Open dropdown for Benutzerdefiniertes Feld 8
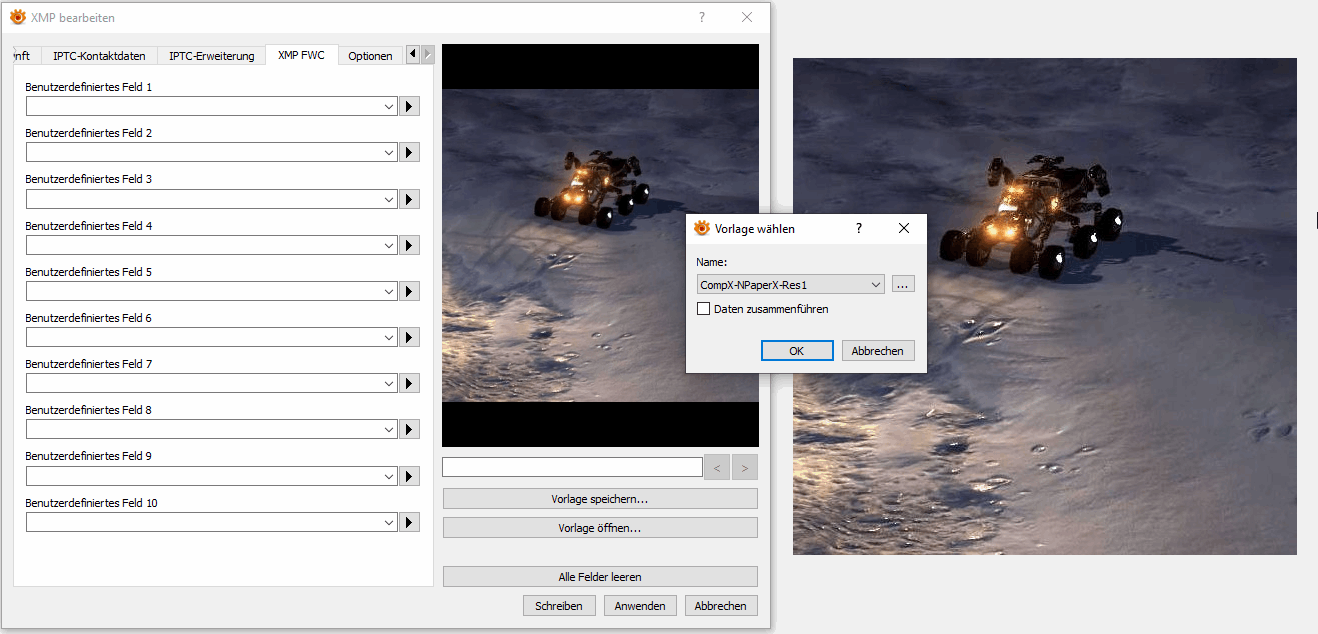Image resolution: width=1318 pixels, height=634 pixels. (389, 430)
